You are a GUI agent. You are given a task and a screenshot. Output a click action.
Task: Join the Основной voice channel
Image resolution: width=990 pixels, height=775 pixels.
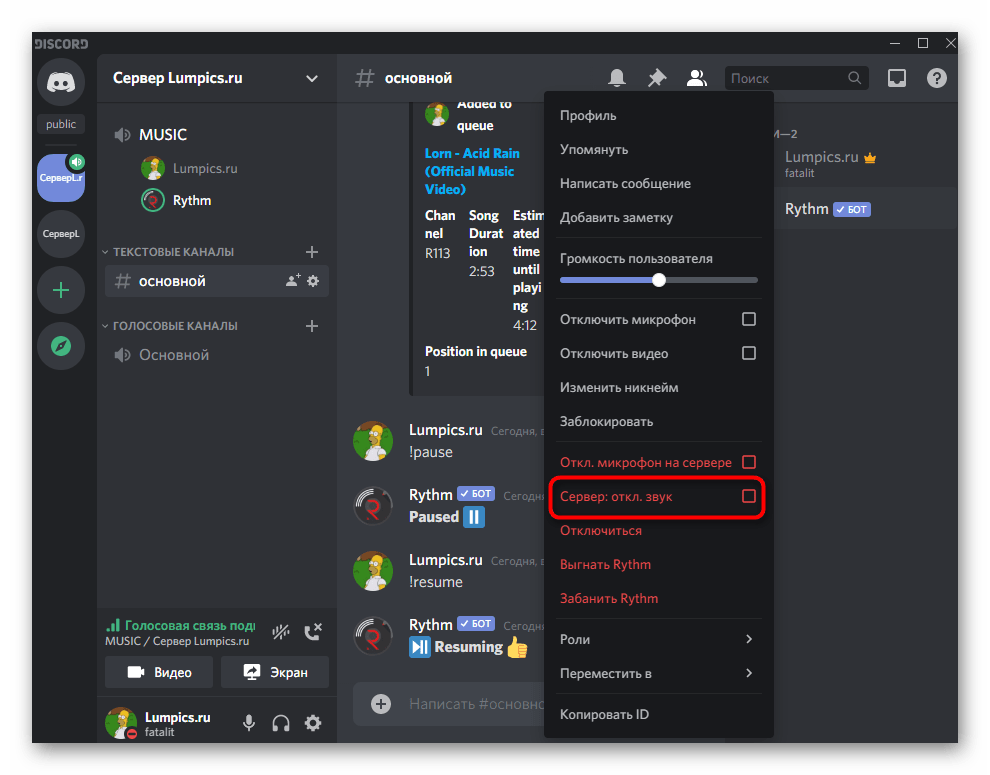pyautogui.click(x=217, y=355)
